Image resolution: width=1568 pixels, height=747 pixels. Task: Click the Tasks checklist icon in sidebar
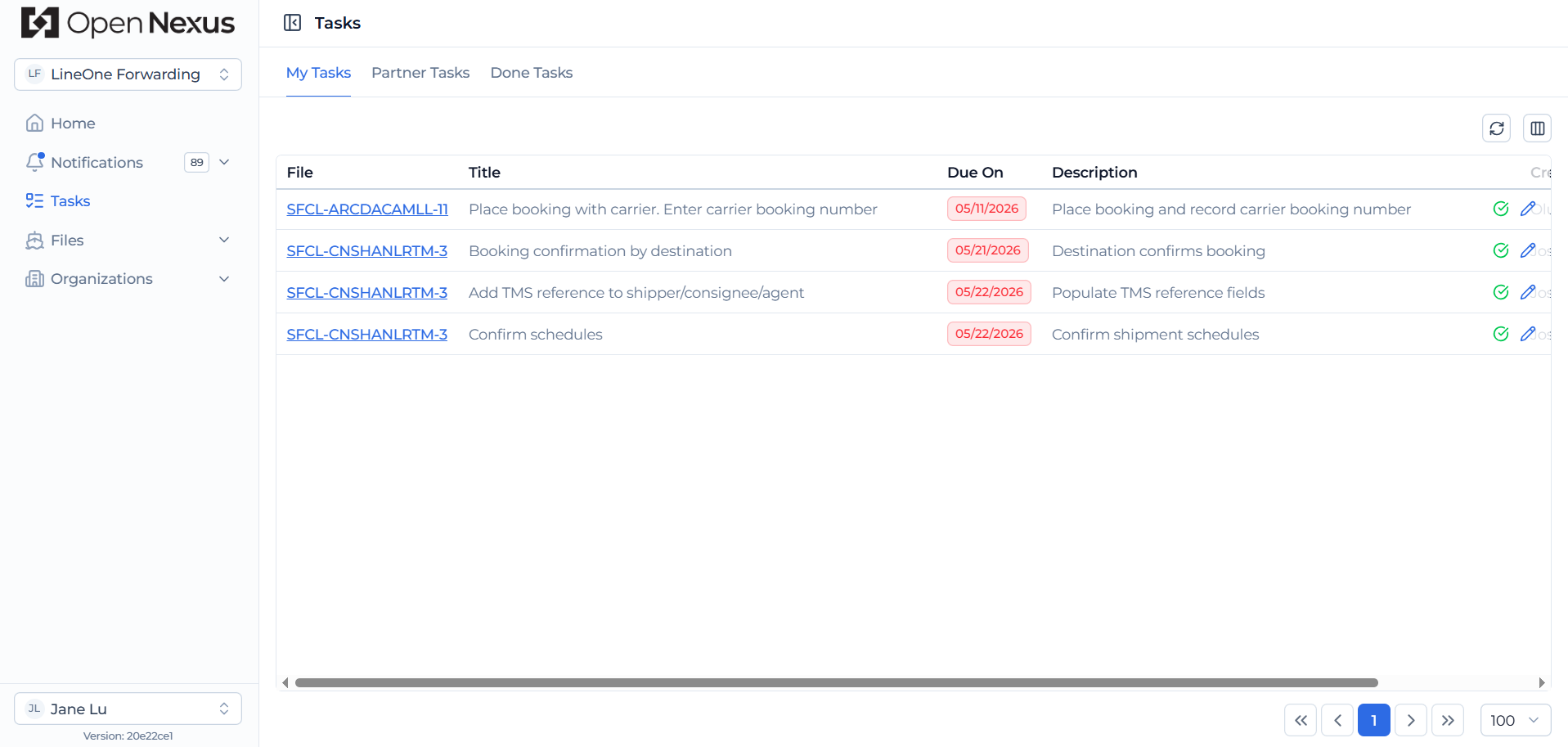pos(34,201)
